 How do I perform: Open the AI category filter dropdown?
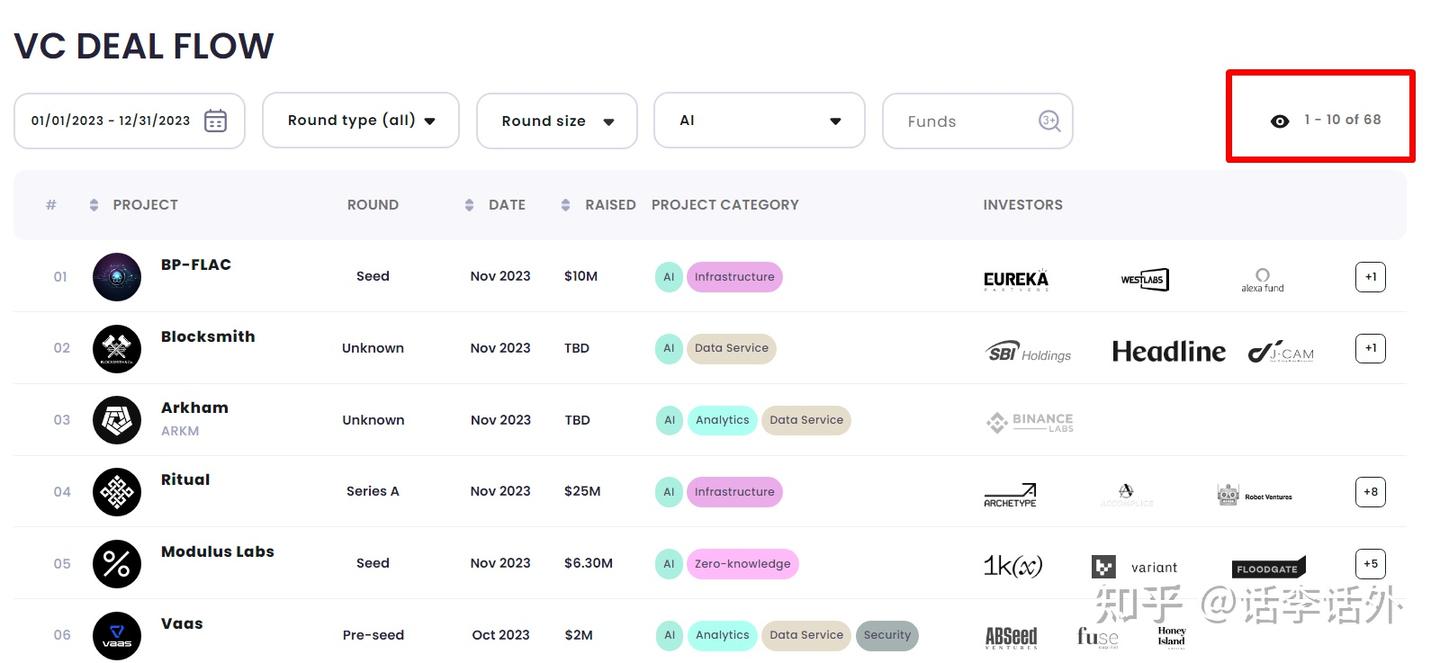[x=758, y=121]
